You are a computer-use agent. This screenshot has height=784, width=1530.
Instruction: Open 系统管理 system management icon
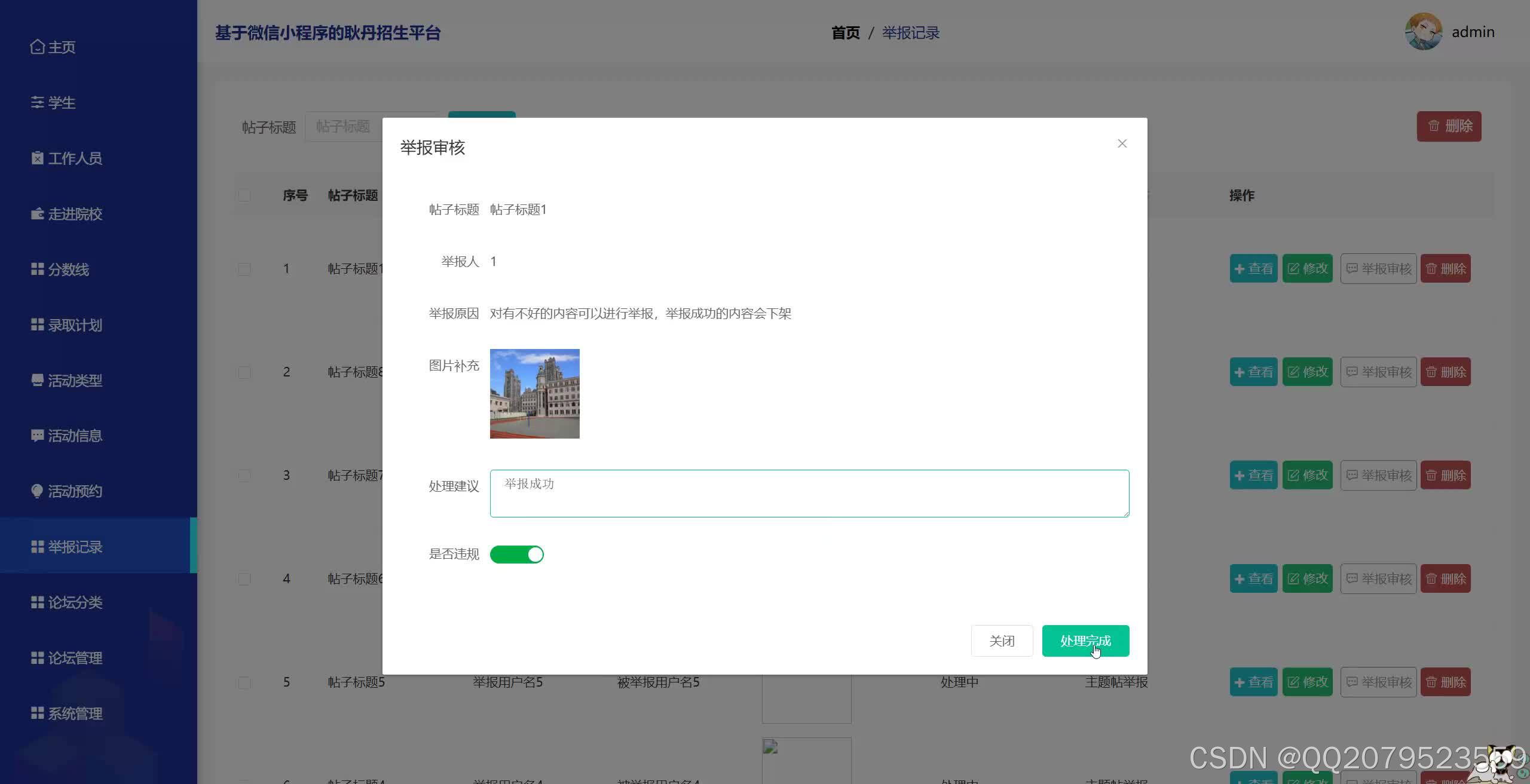37,713
